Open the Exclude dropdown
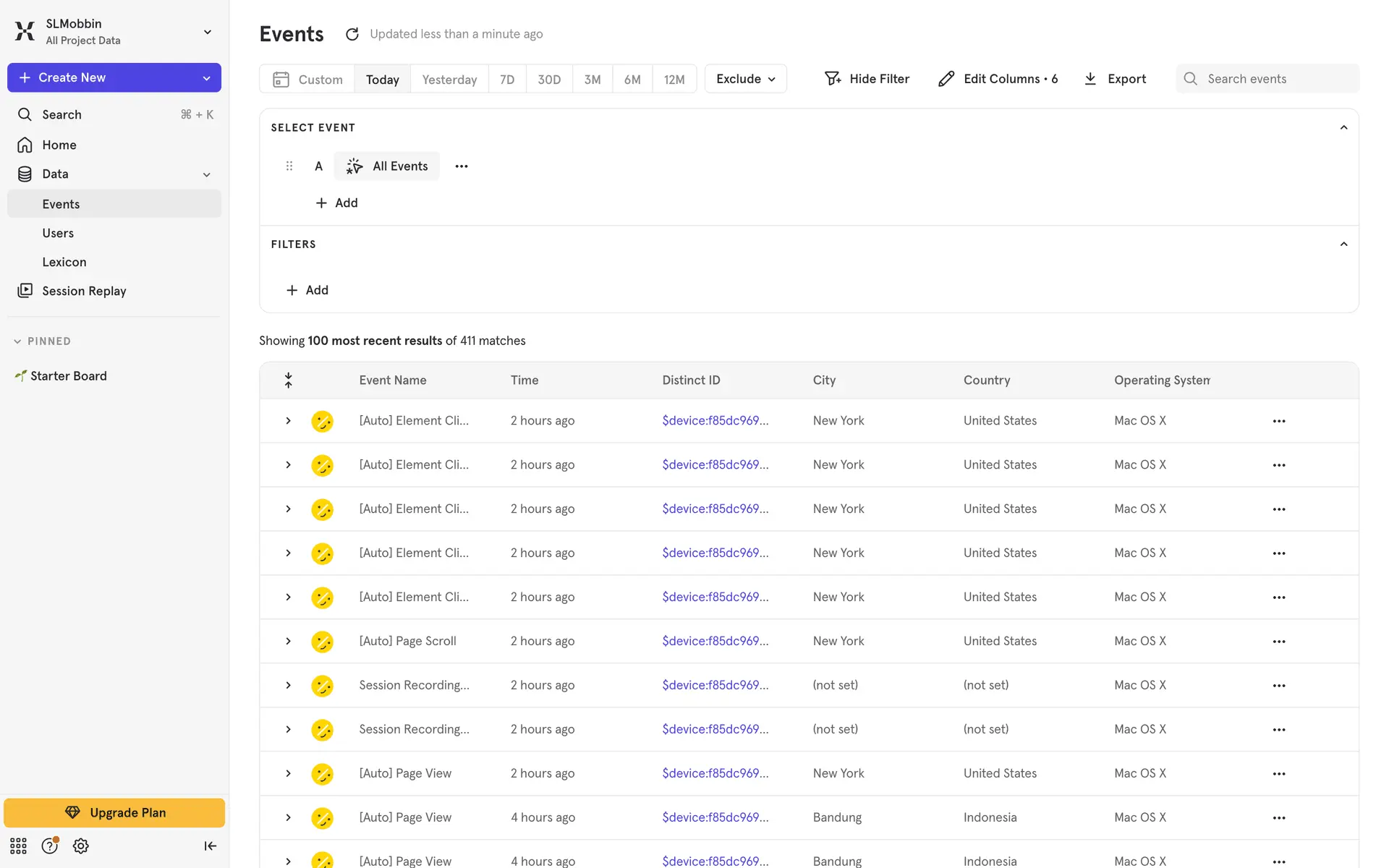The height and width of the screenshot is (868, 1389). [745, 79]
